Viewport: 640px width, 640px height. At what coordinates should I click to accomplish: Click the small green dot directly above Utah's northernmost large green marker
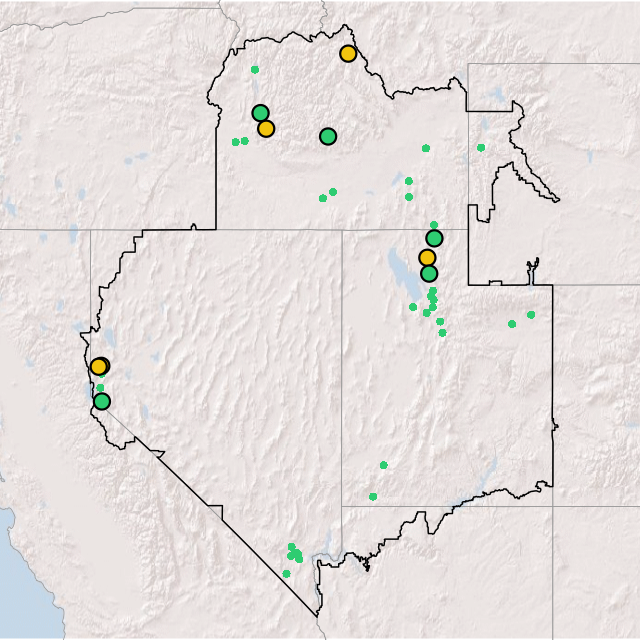click(x=434, y=225)
